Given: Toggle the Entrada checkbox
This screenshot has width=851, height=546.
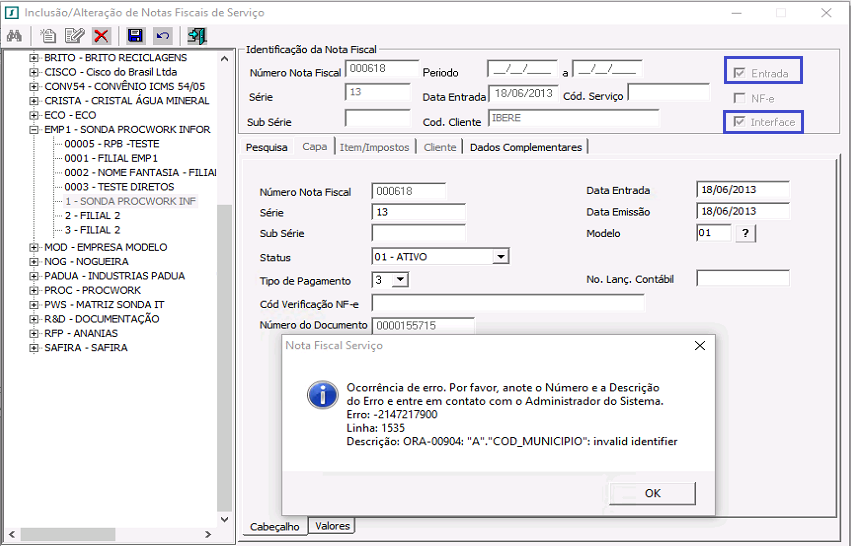Looking at the screenshot, I should tap(739, 73).
